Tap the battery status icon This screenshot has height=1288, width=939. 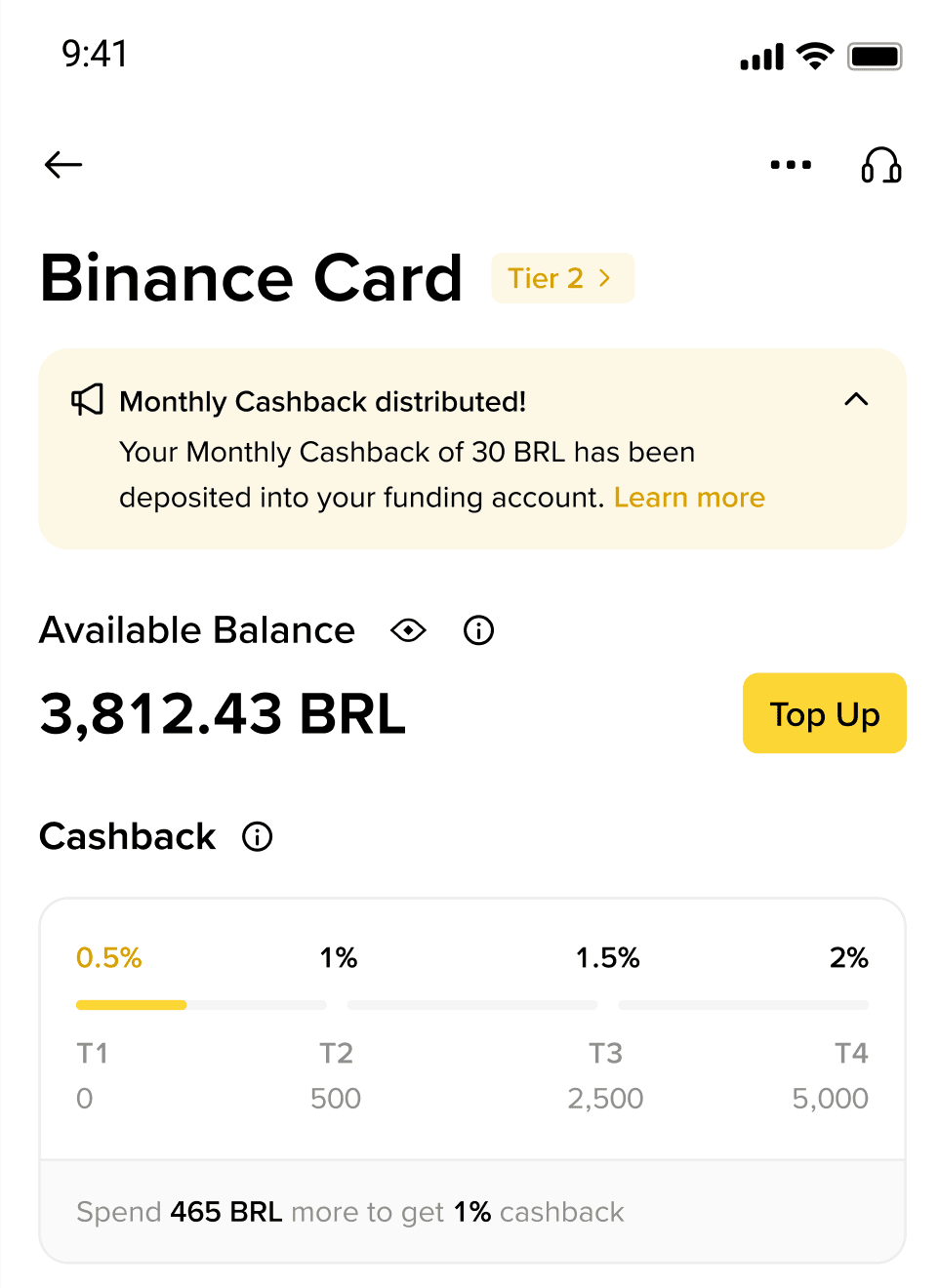click(874, 57)
